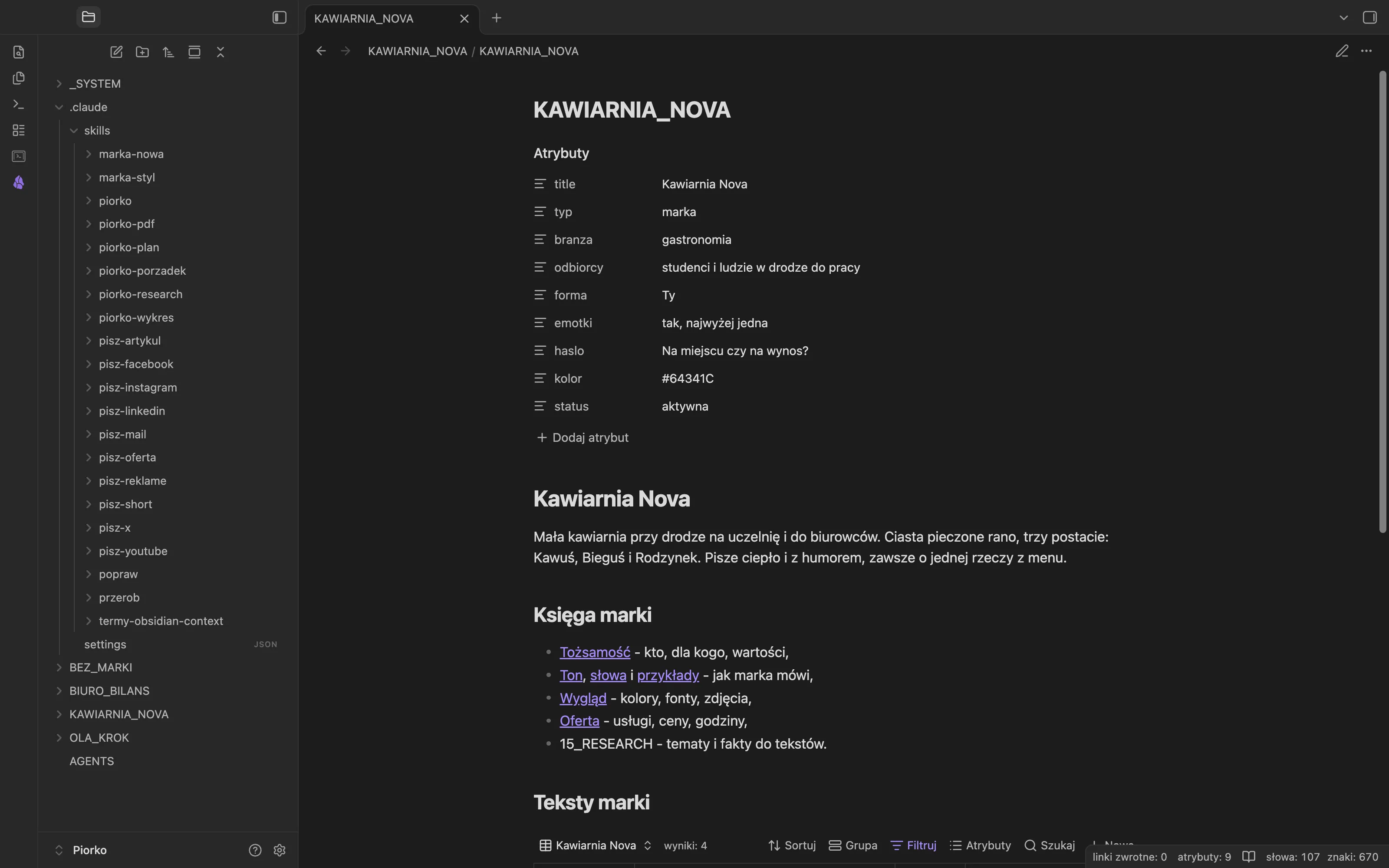Click Filtruj in base toolbar
The height and width of the screenshot is (868, 1389).
[913, 845]
